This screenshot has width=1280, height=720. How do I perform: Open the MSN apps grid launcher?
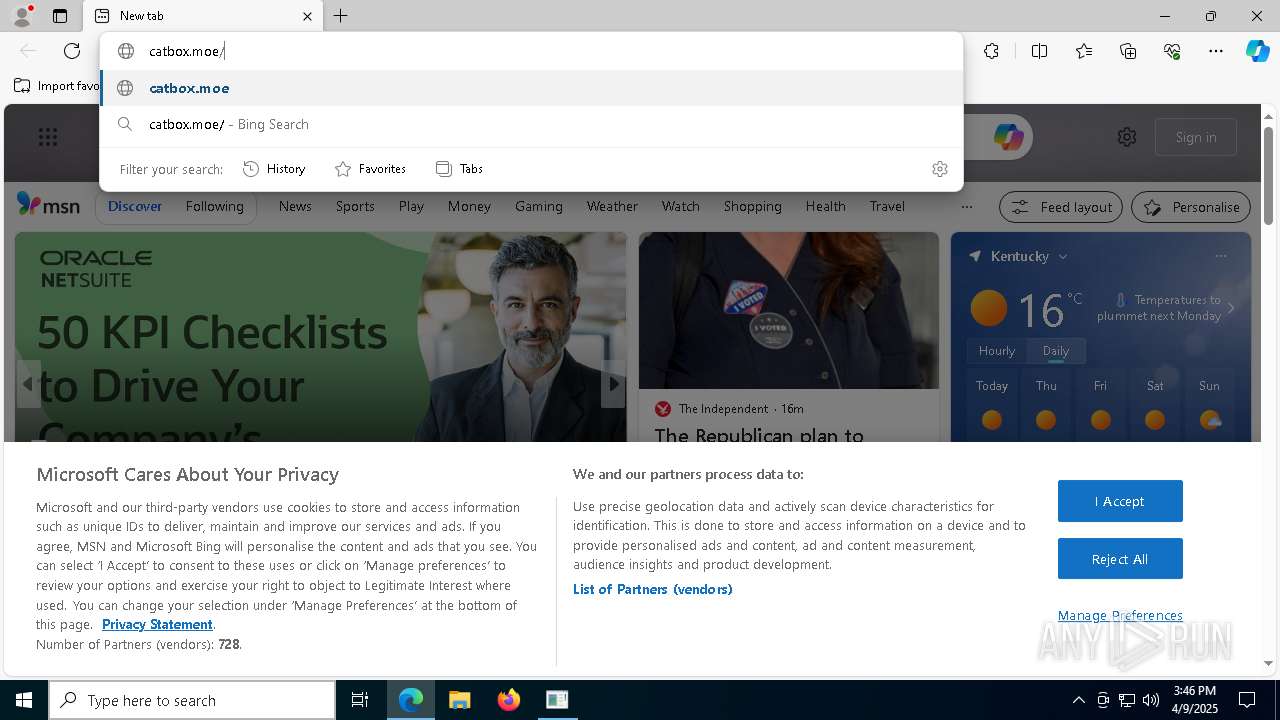coord(48,137)
